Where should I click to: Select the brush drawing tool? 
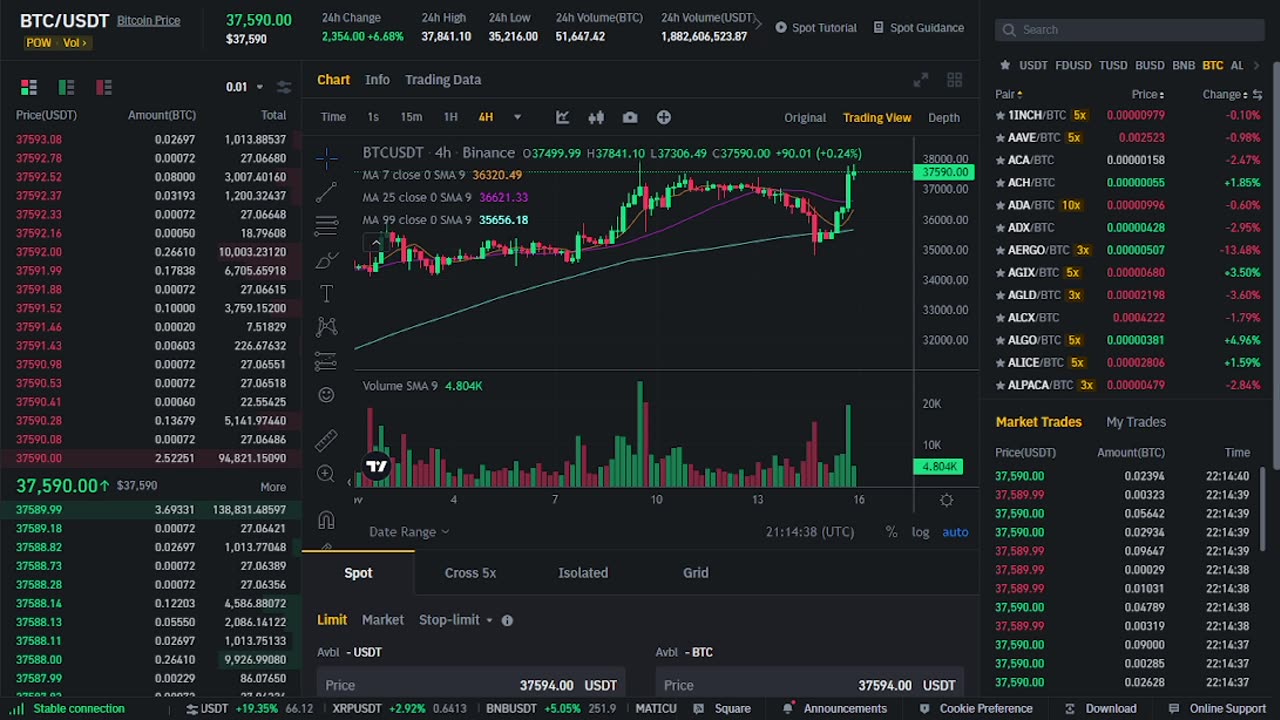pyautogui.click(x=326, y=260)
